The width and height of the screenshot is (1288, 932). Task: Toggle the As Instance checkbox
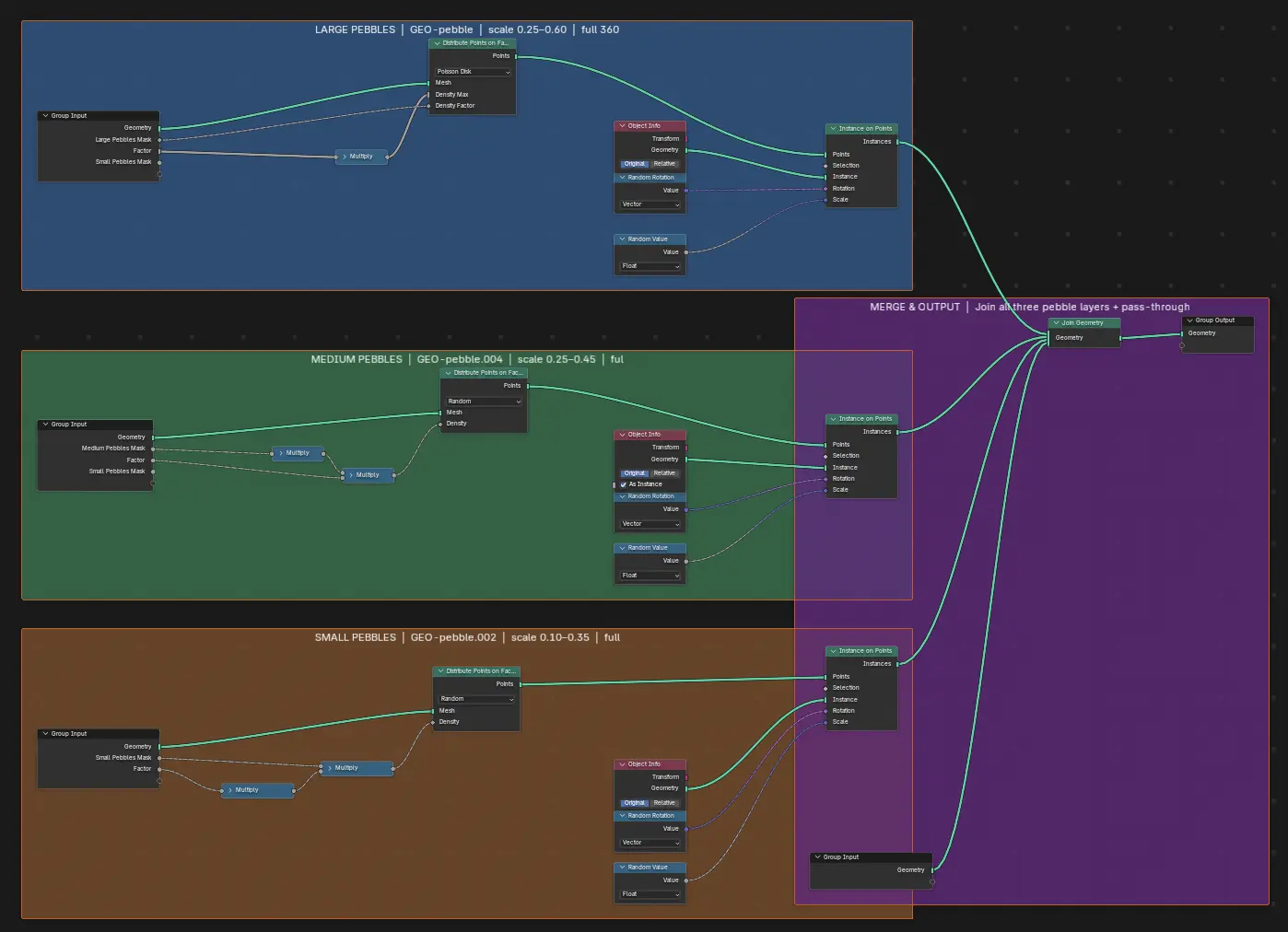click(624, 484)
